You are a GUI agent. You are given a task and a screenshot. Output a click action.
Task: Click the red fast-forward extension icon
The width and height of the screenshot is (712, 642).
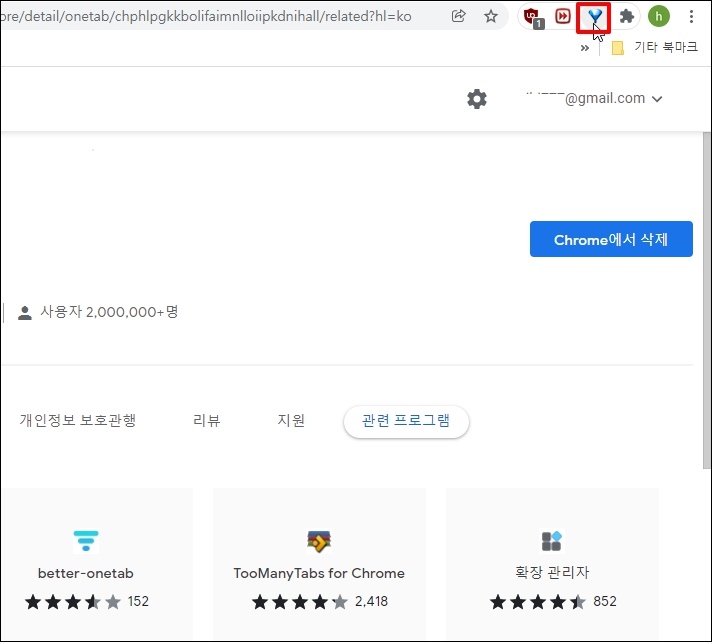pos(563,17)
